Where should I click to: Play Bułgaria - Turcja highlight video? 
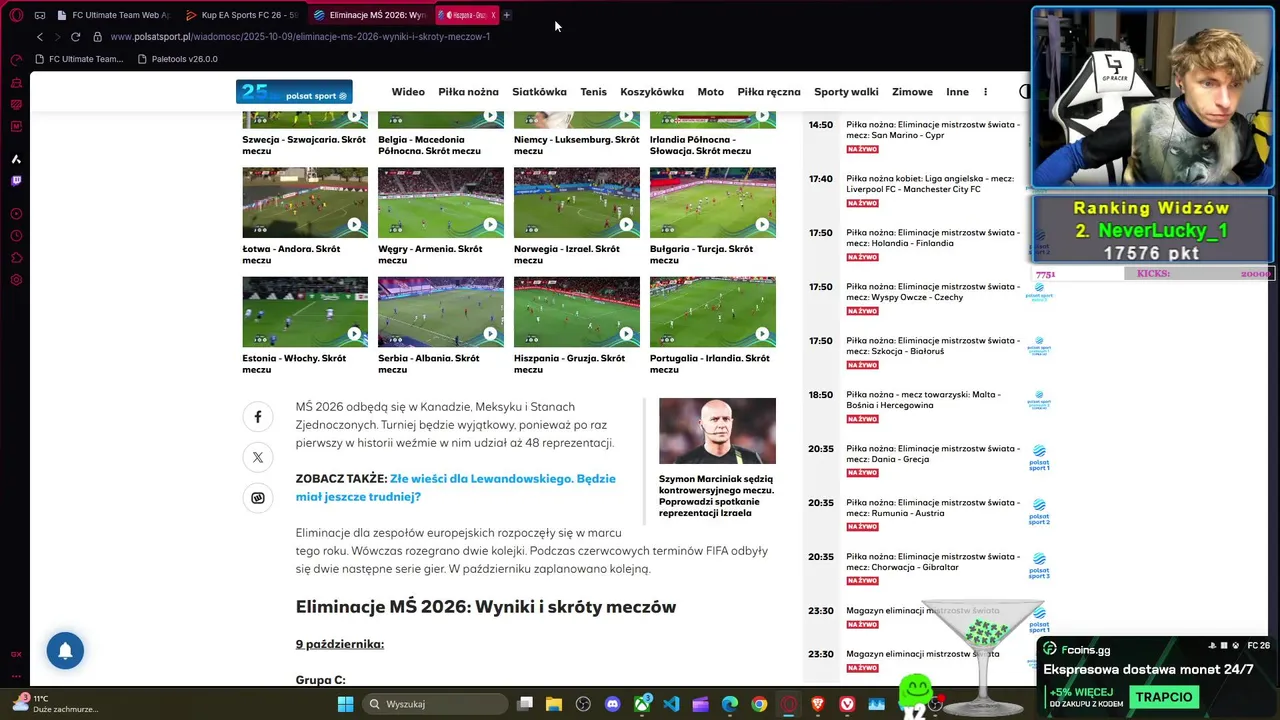click(x=713, y=202)
